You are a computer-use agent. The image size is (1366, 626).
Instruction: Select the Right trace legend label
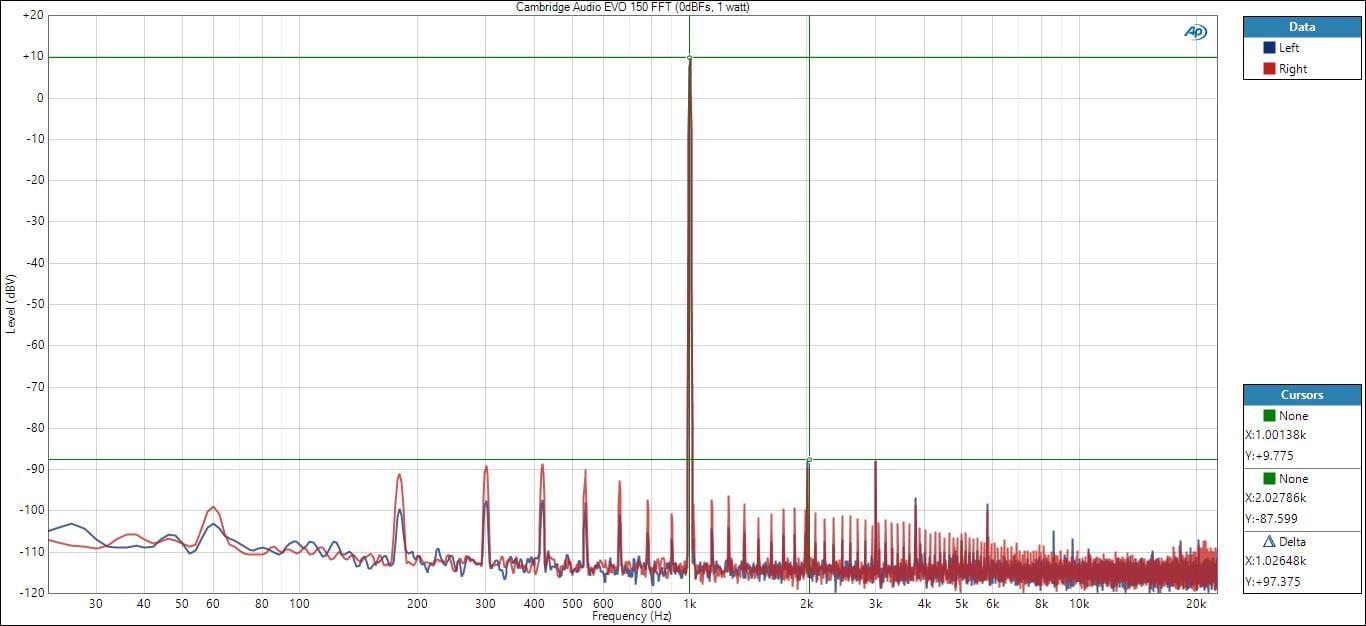1292,69
